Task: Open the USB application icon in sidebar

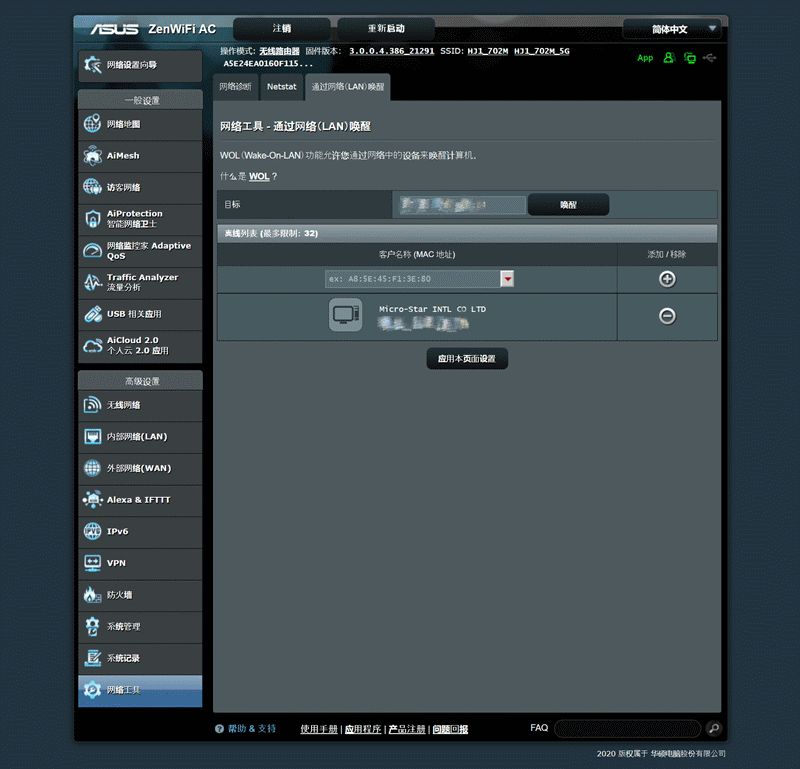Action: click(92, 314)
